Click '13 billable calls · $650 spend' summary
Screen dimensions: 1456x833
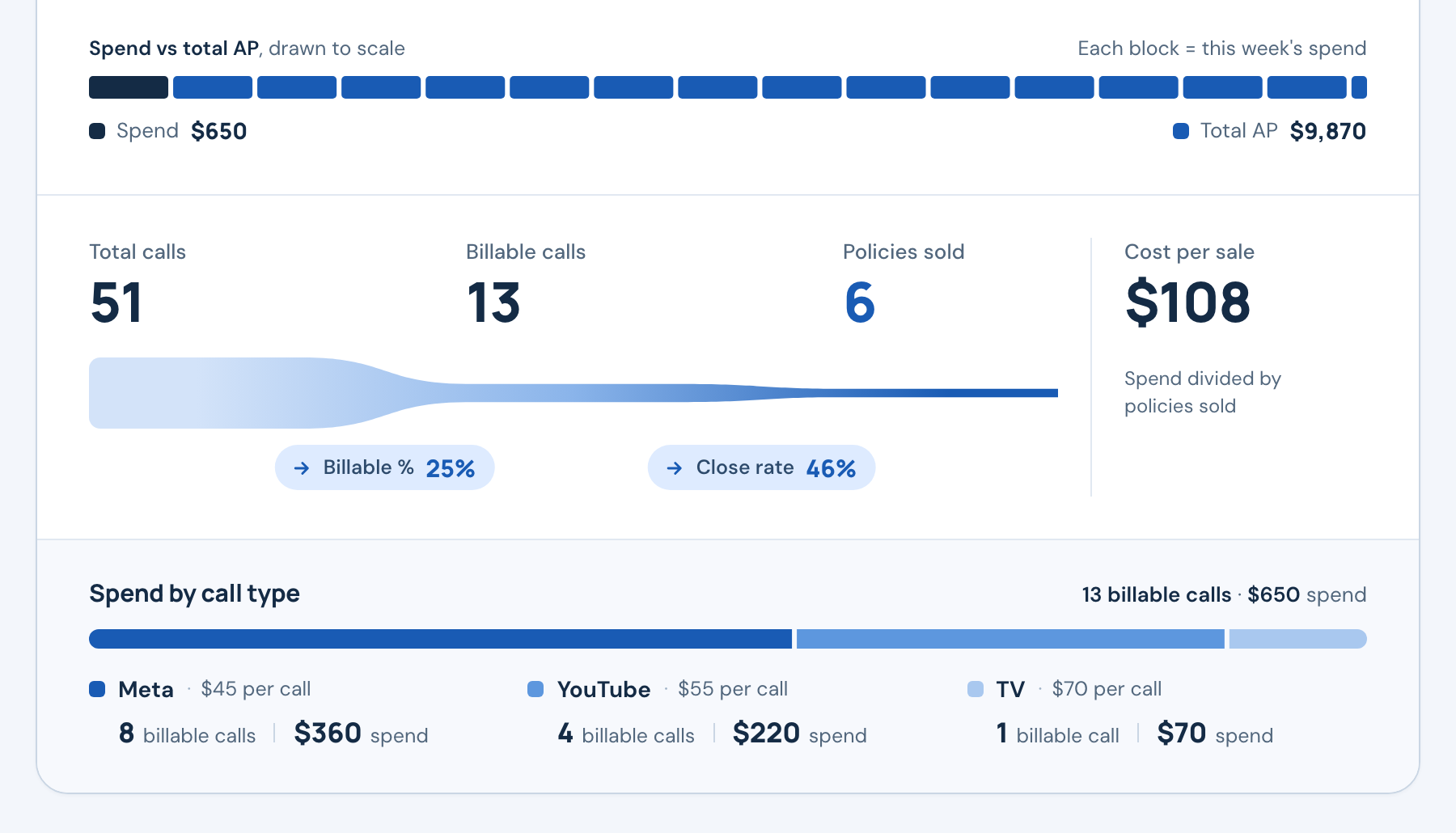1225,595
